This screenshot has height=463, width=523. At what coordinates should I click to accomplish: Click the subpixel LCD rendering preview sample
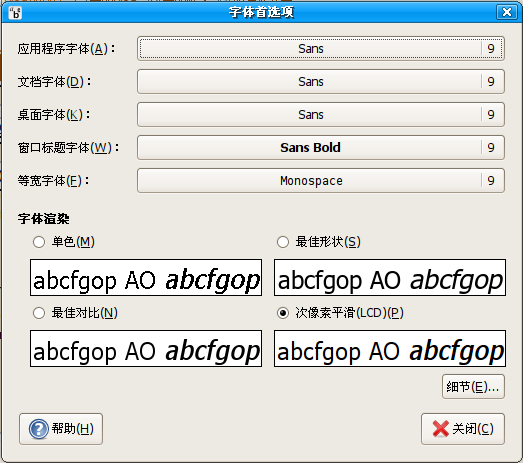click(390, 349)
